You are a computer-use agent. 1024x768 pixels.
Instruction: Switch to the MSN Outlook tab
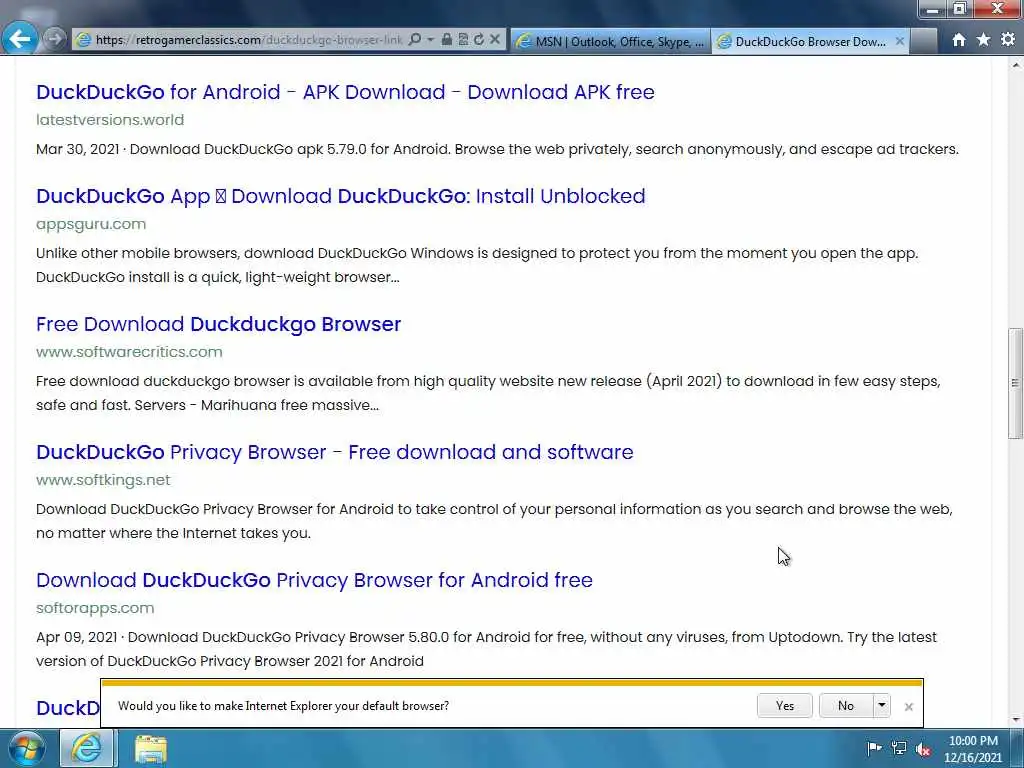(610, 41)
